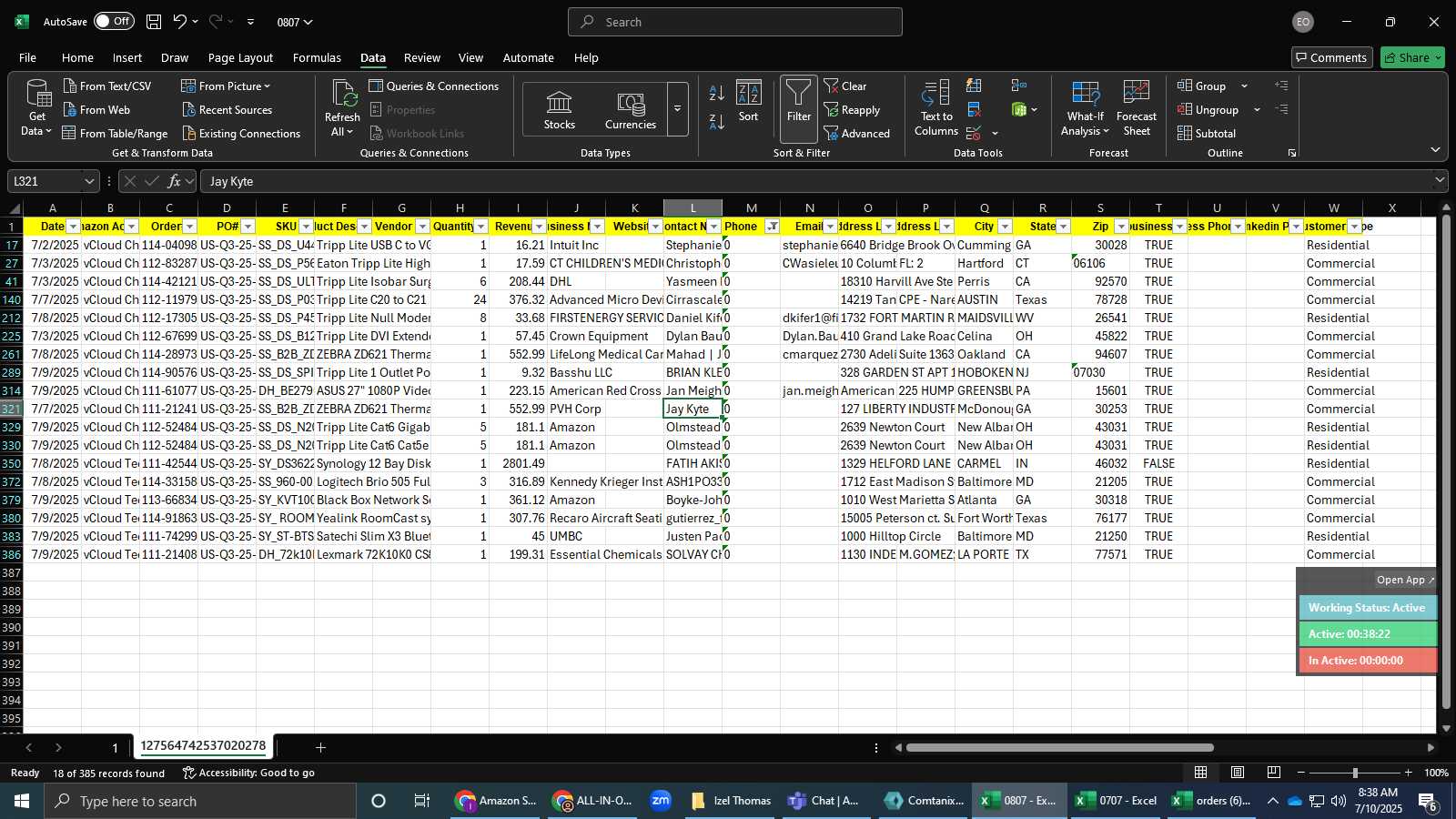Click the Refresh All icon
The height and width of the screenshot is (819, 1456).
coord(342,93)
